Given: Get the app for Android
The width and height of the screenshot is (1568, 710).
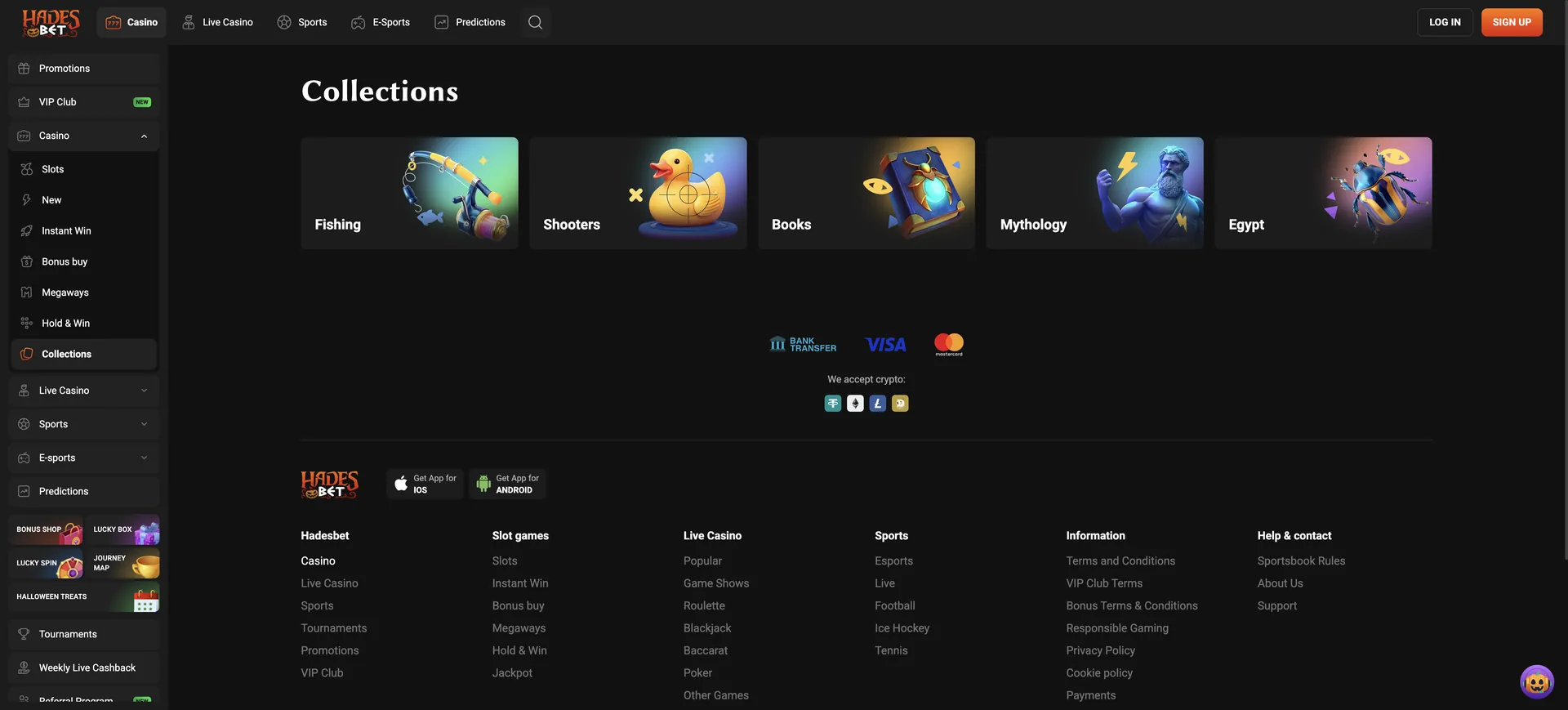Looking at the screenshot, I should (x=507, y=484).
